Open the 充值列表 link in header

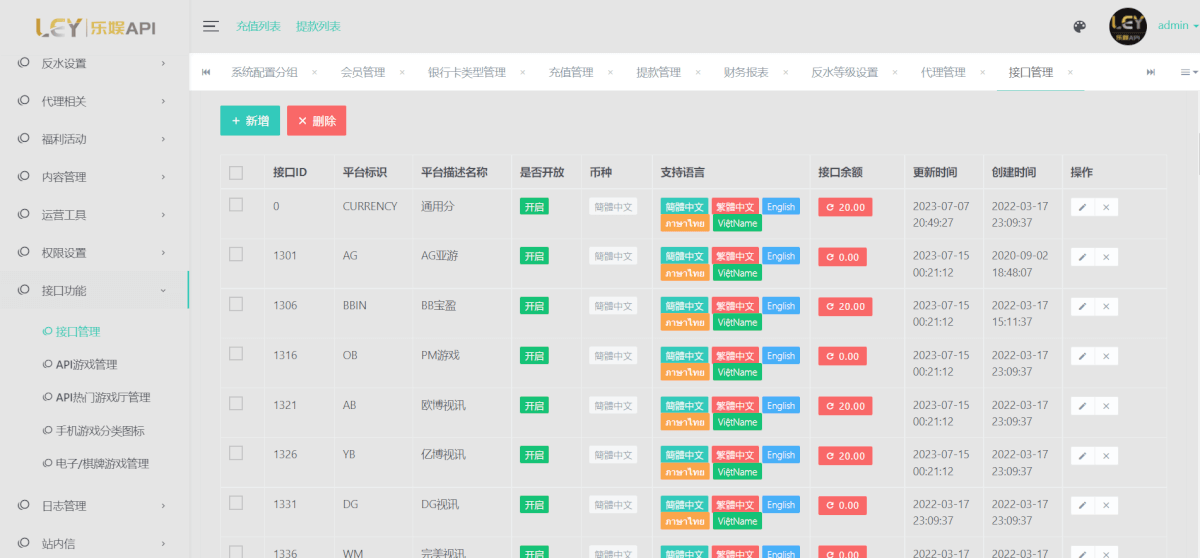(258, 26)
